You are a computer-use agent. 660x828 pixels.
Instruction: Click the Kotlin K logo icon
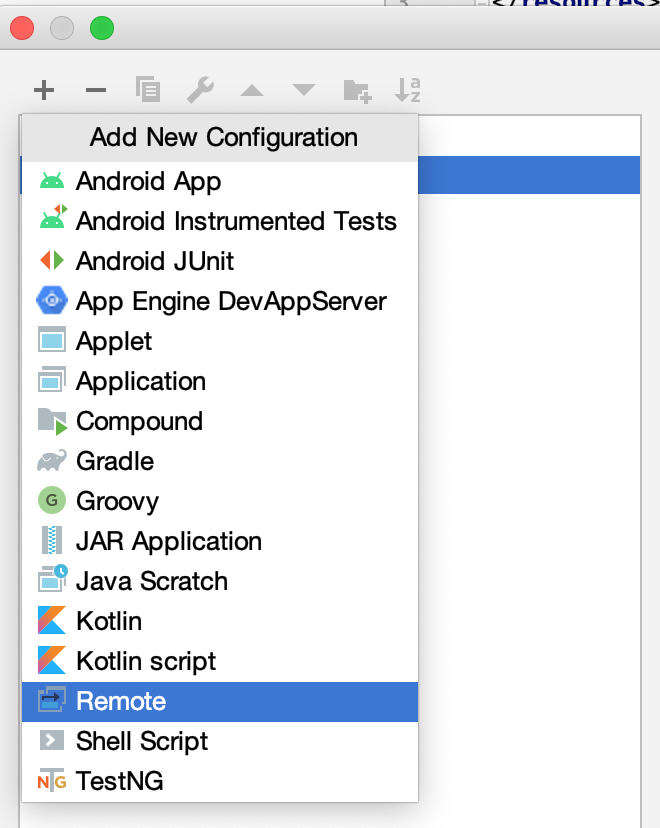pyautogui.click(x=52, y=620)
